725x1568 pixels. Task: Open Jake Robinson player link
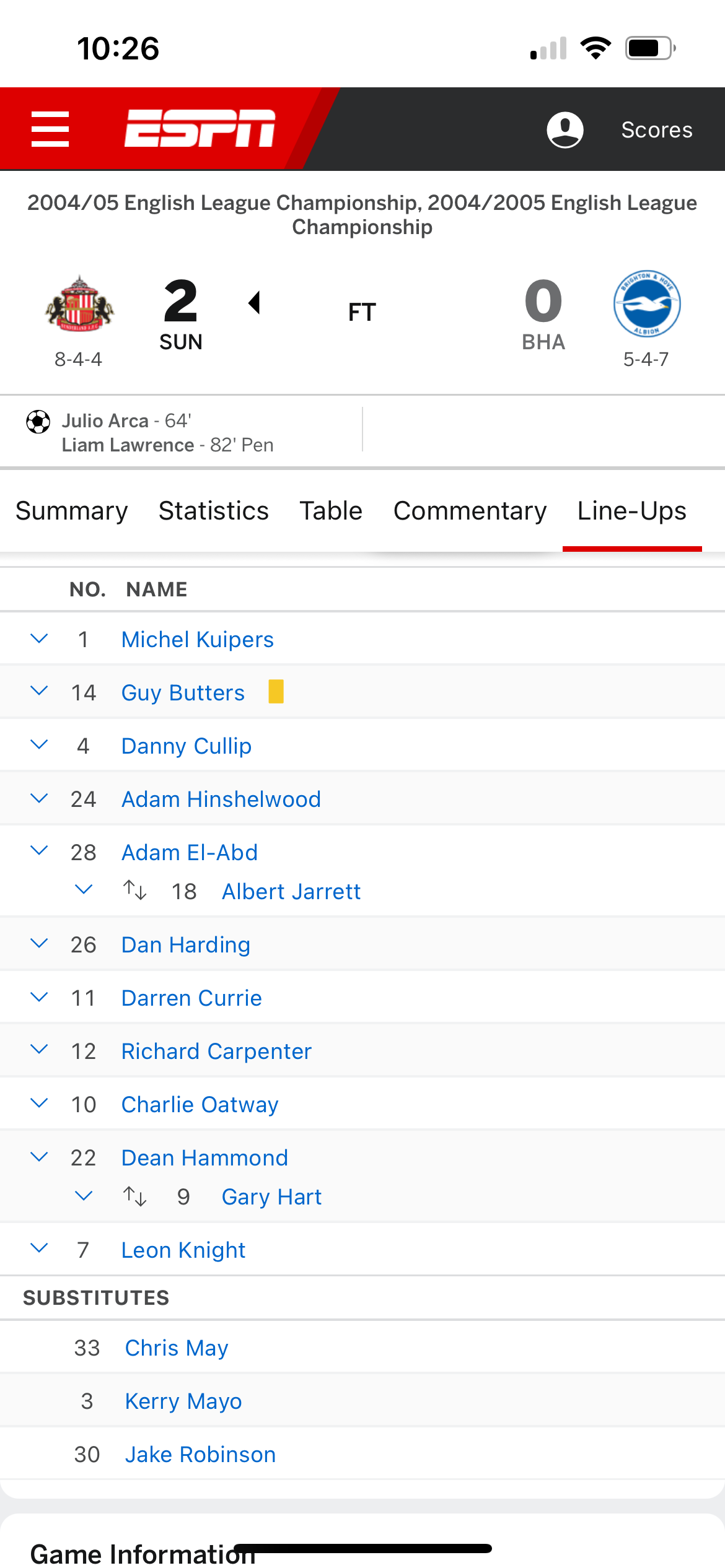(x=201, y=1454)
